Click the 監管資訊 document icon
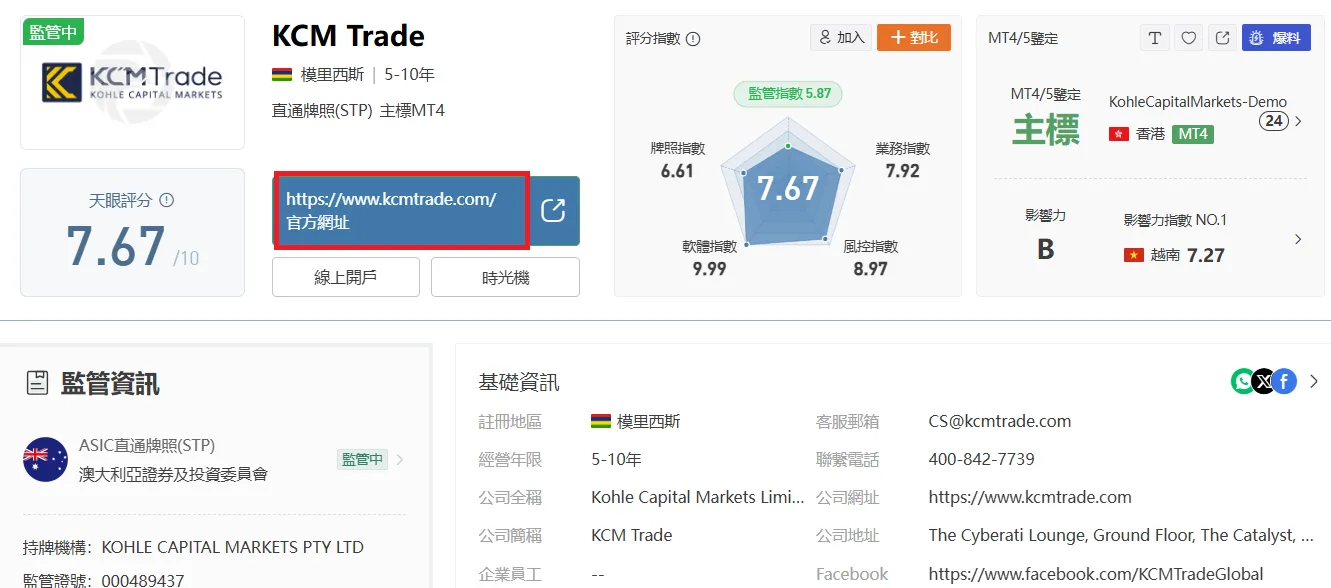Viewport: 1331px width, 588px height. coord(37,383)
